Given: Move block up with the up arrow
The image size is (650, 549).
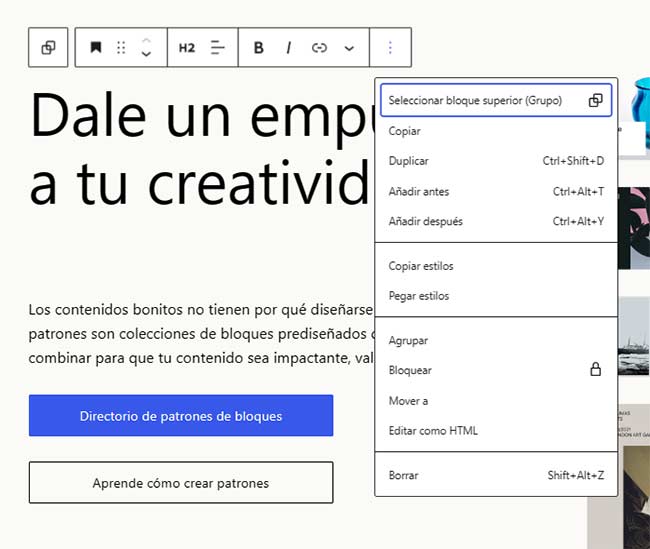Looking at the screenshot, I should click(146, 41).
